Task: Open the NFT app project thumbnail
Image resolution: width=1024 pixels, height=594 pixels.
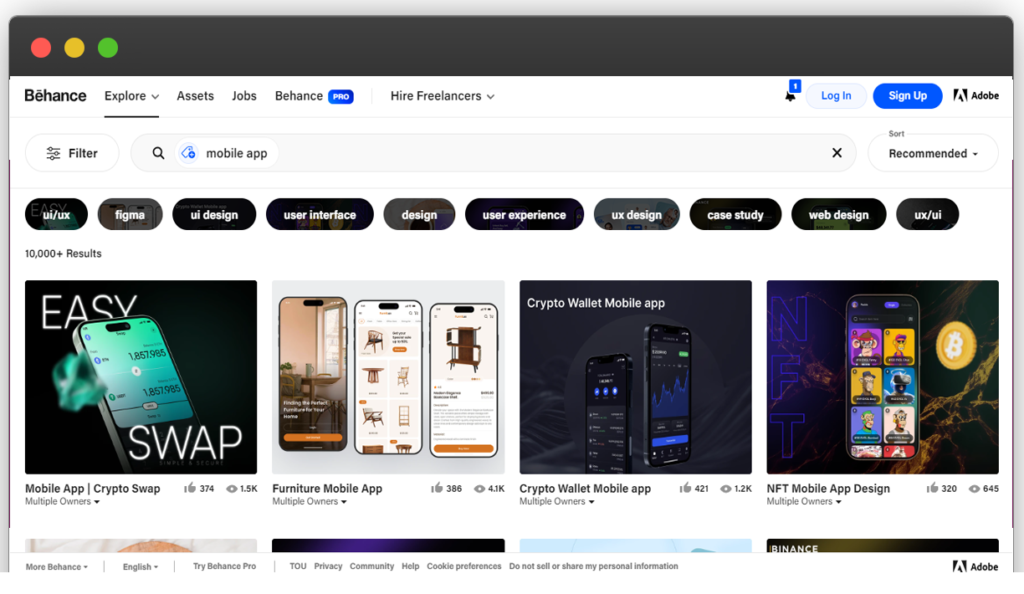Action: coord(882,377)
